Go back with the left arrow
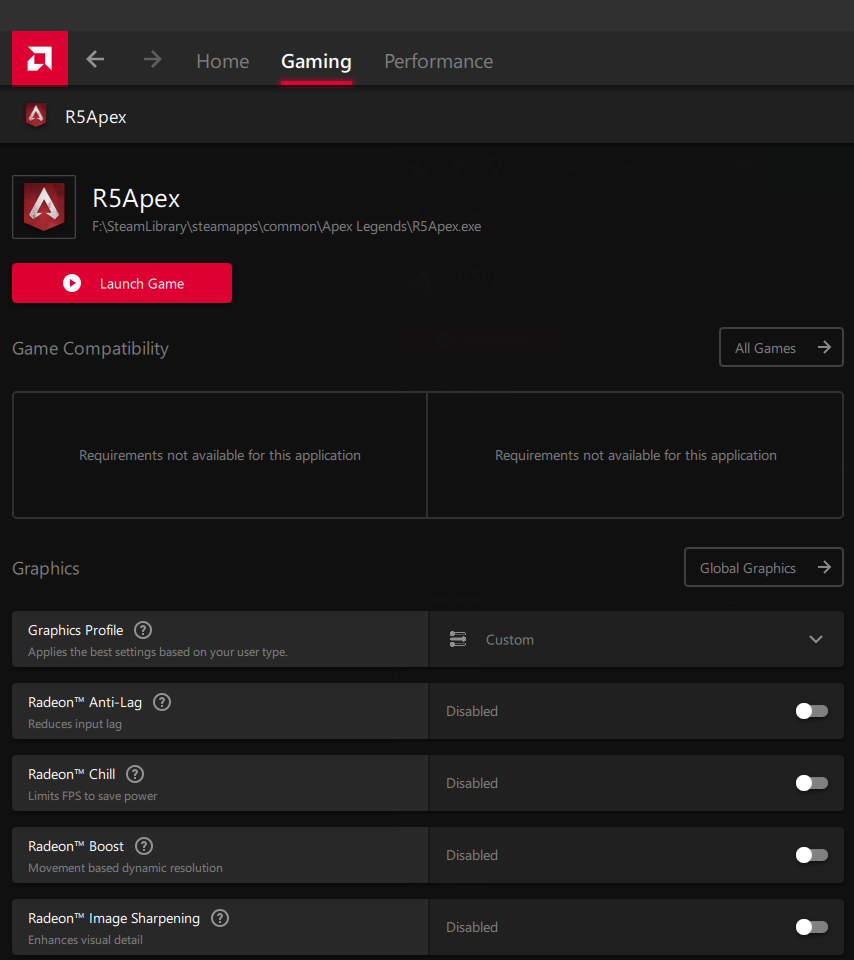This screenshot has width=854, height=960. click(x=95, y=60)
